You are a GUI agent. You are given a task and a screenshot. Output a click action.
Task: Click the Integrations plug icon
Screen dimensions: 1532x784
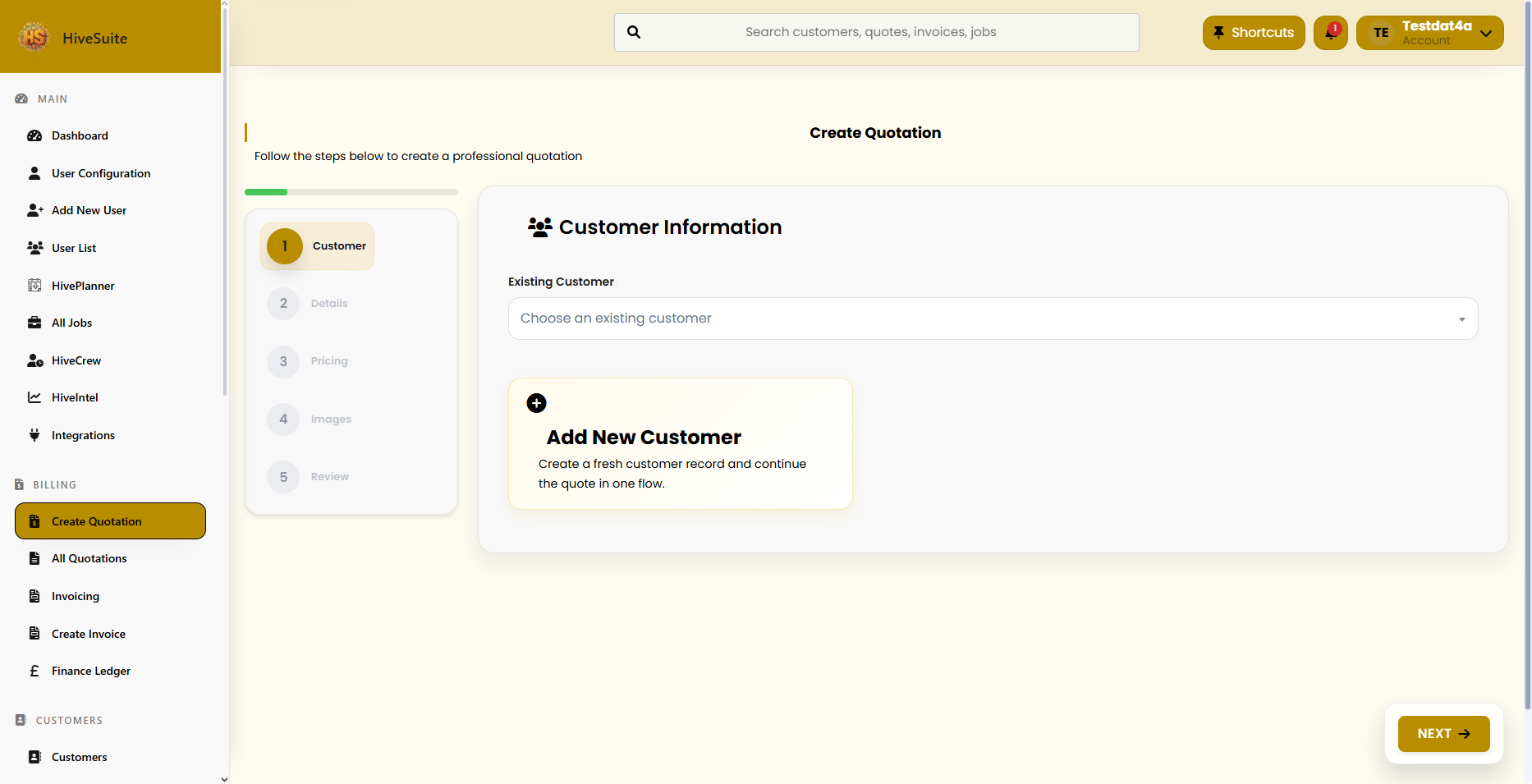click(34, 435)
